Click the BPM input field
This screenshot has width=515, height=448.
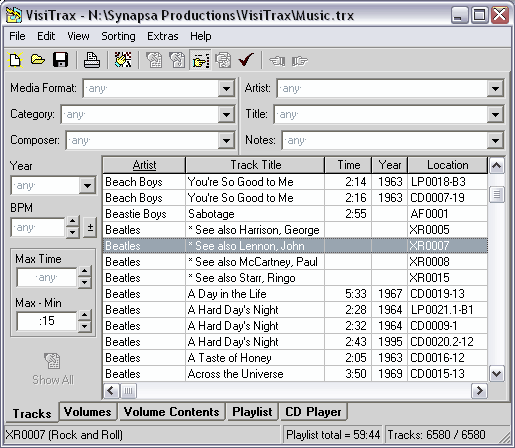click(38, 227)
